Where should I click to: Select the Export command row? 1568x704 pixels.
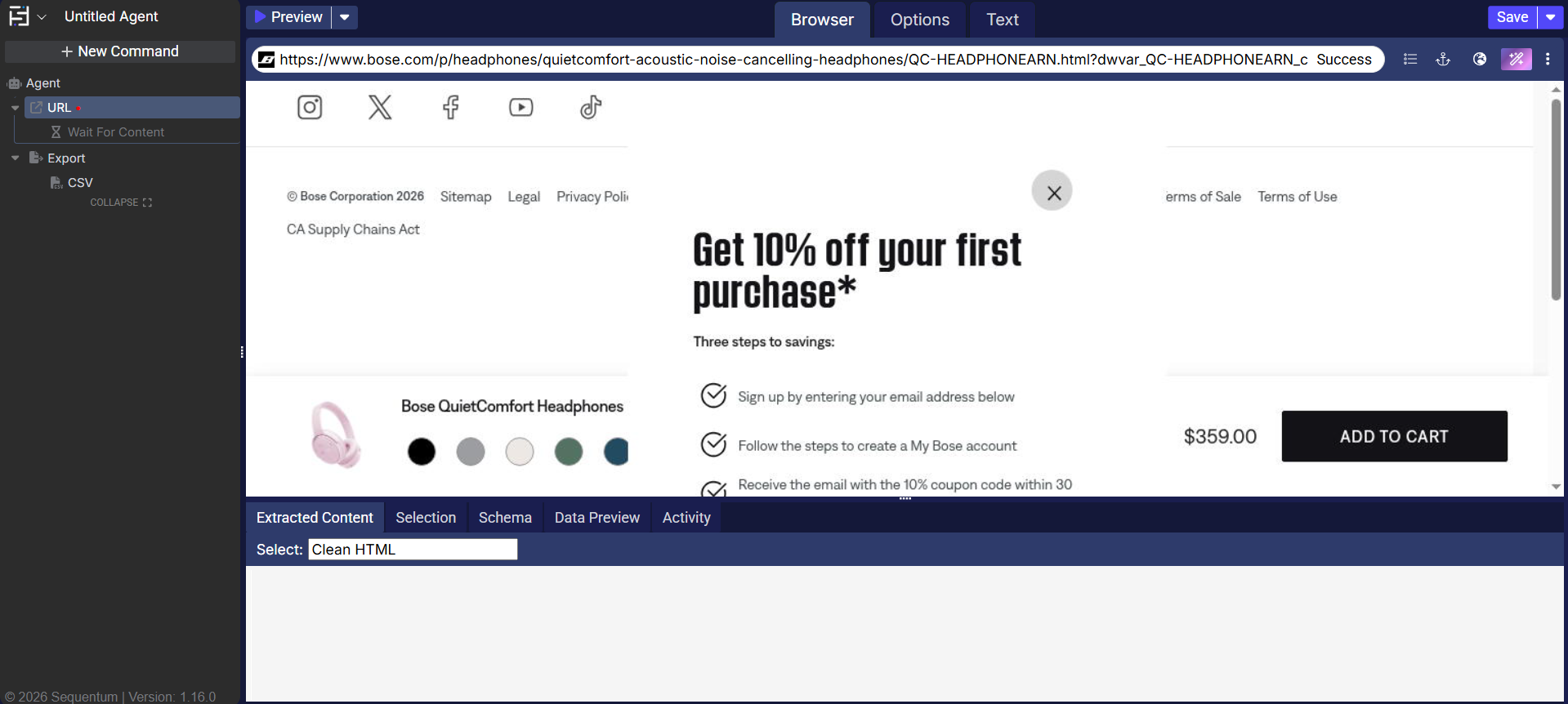point(65,158)
